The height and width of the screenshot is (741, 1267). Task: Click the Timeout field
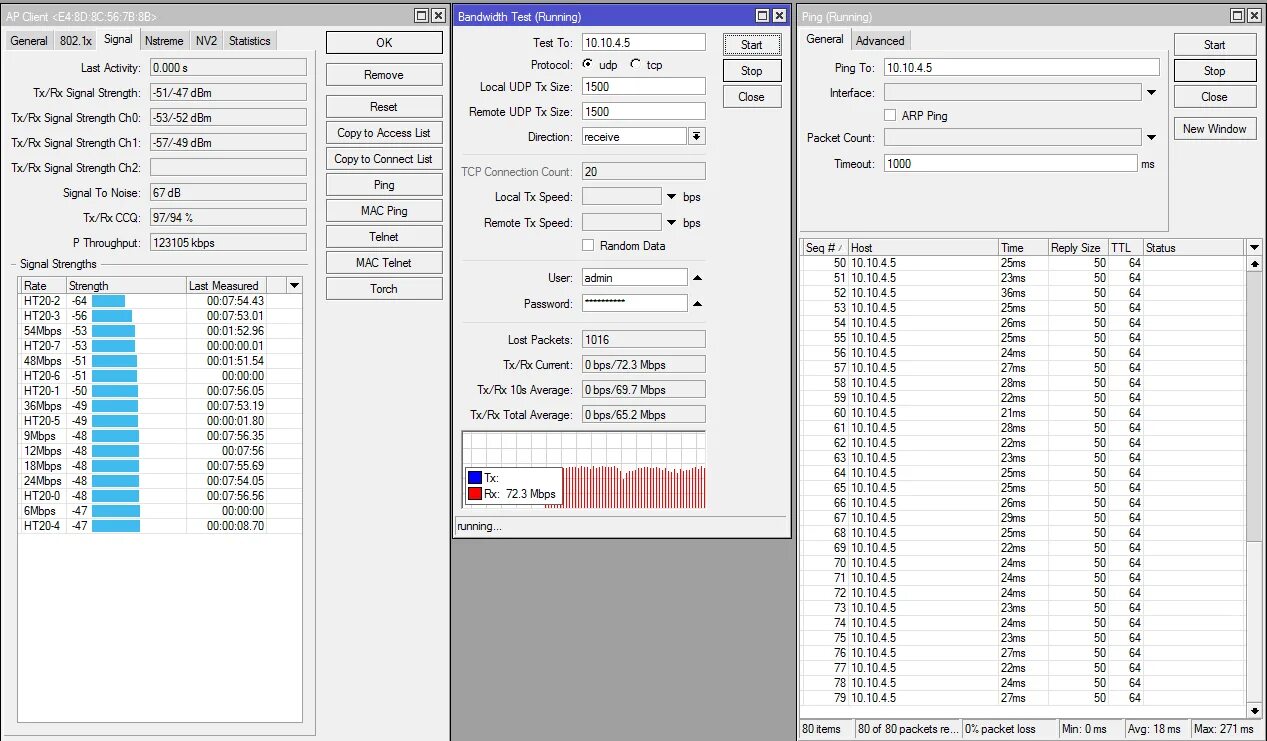[x=1011, y=163]
